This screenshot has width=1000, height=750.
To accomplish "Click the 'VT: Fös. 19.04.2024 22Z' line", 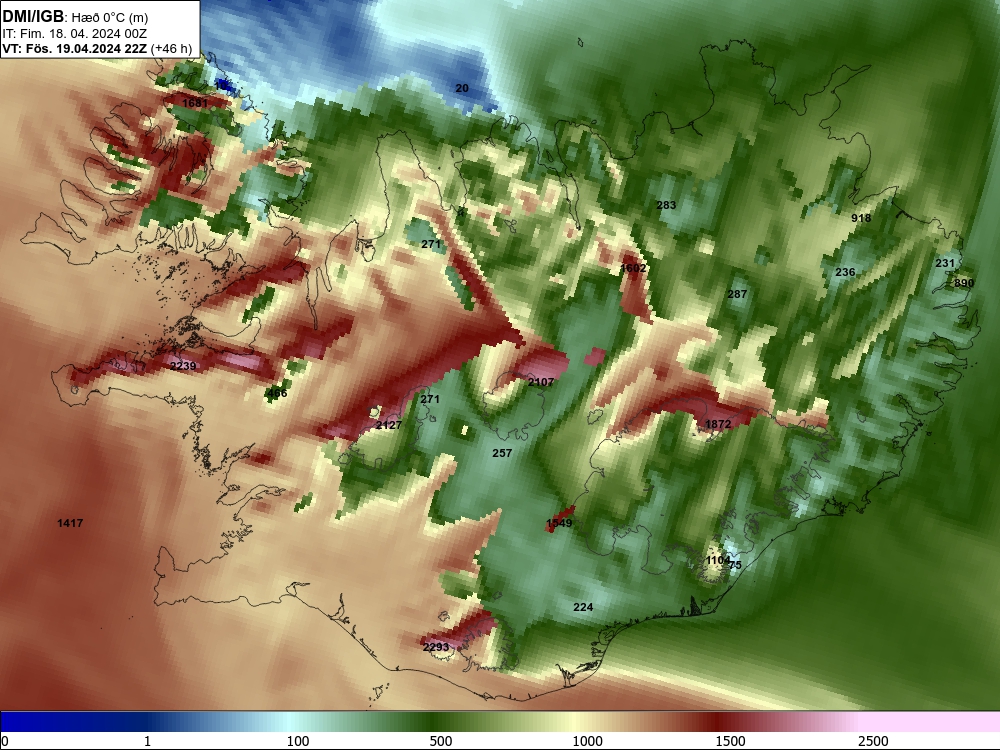I will [x=75, y=48].
